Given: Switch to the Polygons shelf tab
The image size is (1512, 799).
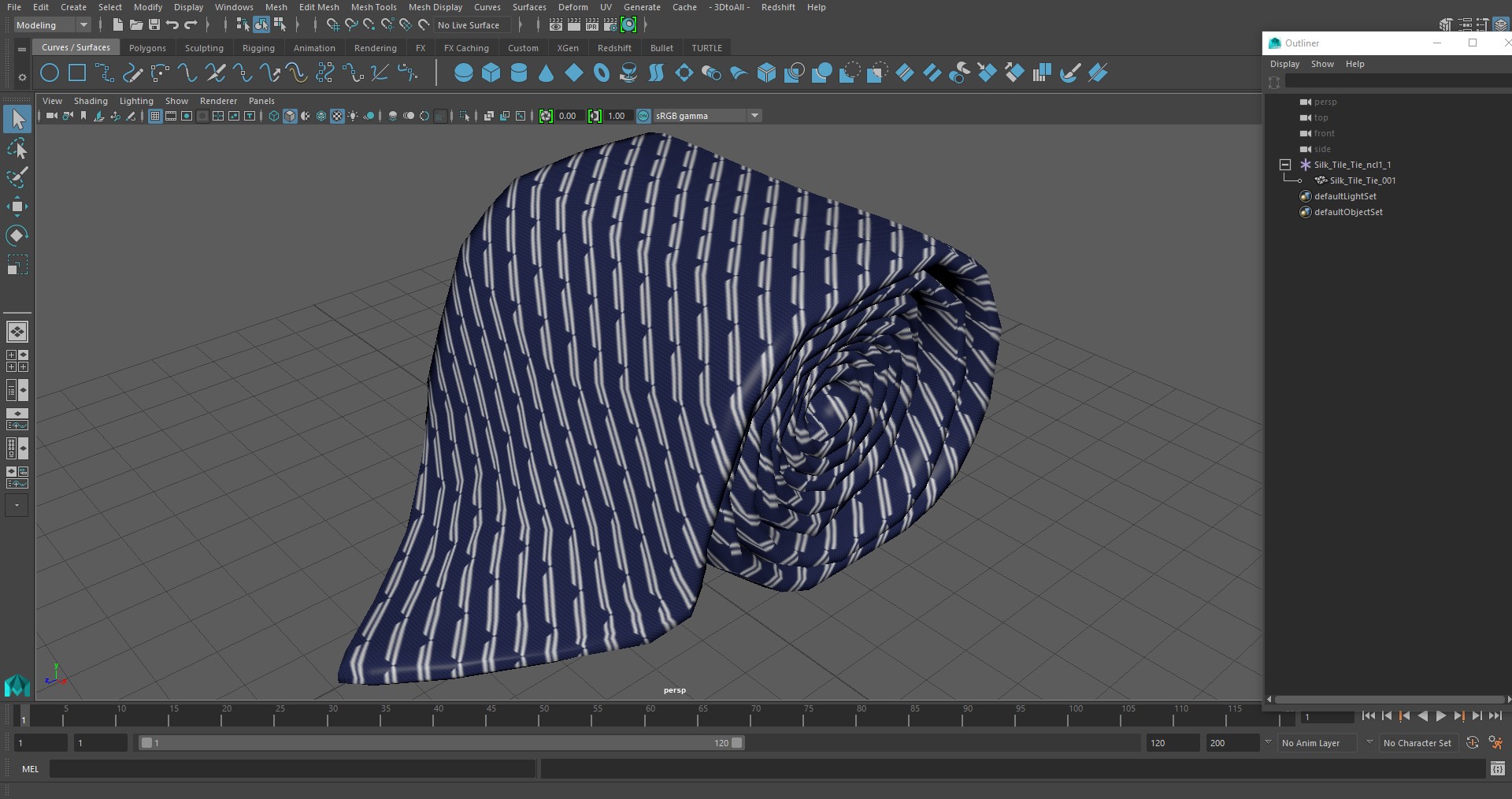Looking at the screenshot, I should (147, 48).
